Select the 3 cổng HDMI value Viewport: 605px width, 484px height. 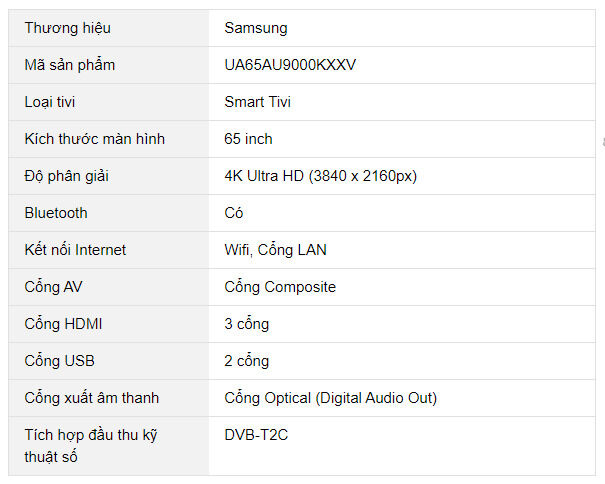[x=246, y=324]
